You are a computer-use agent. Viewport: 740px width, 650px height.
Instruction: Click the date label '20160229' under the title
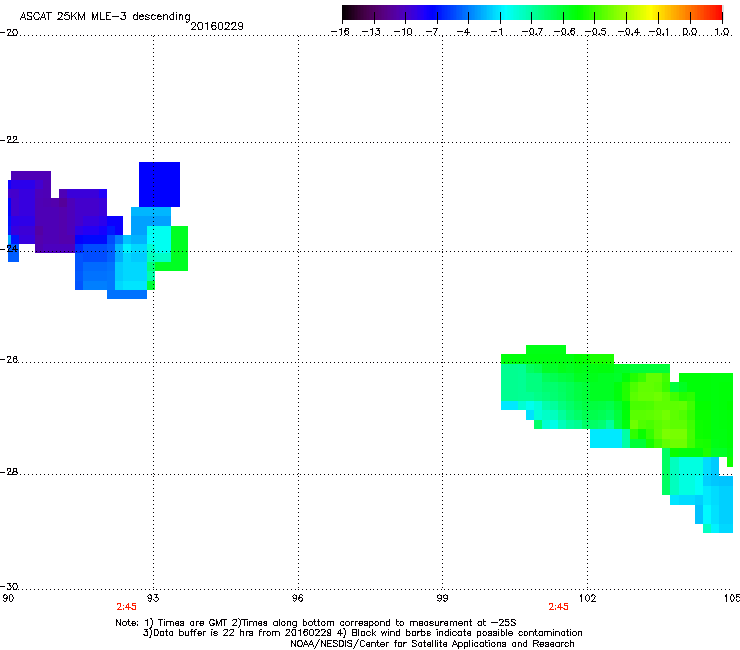[217, 26]
